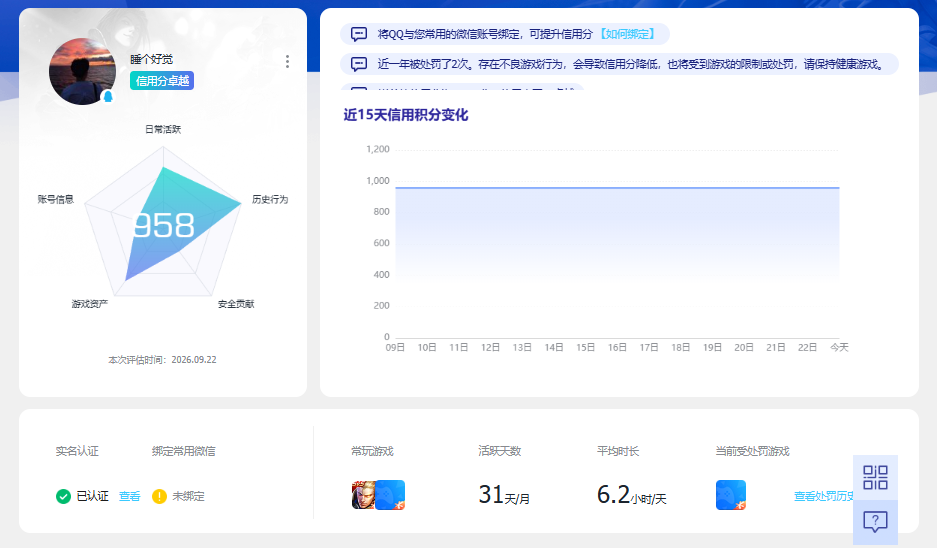Click the QQ penguin badge on avatar
The image size is (937, 548).
click(x=108, y=96)
